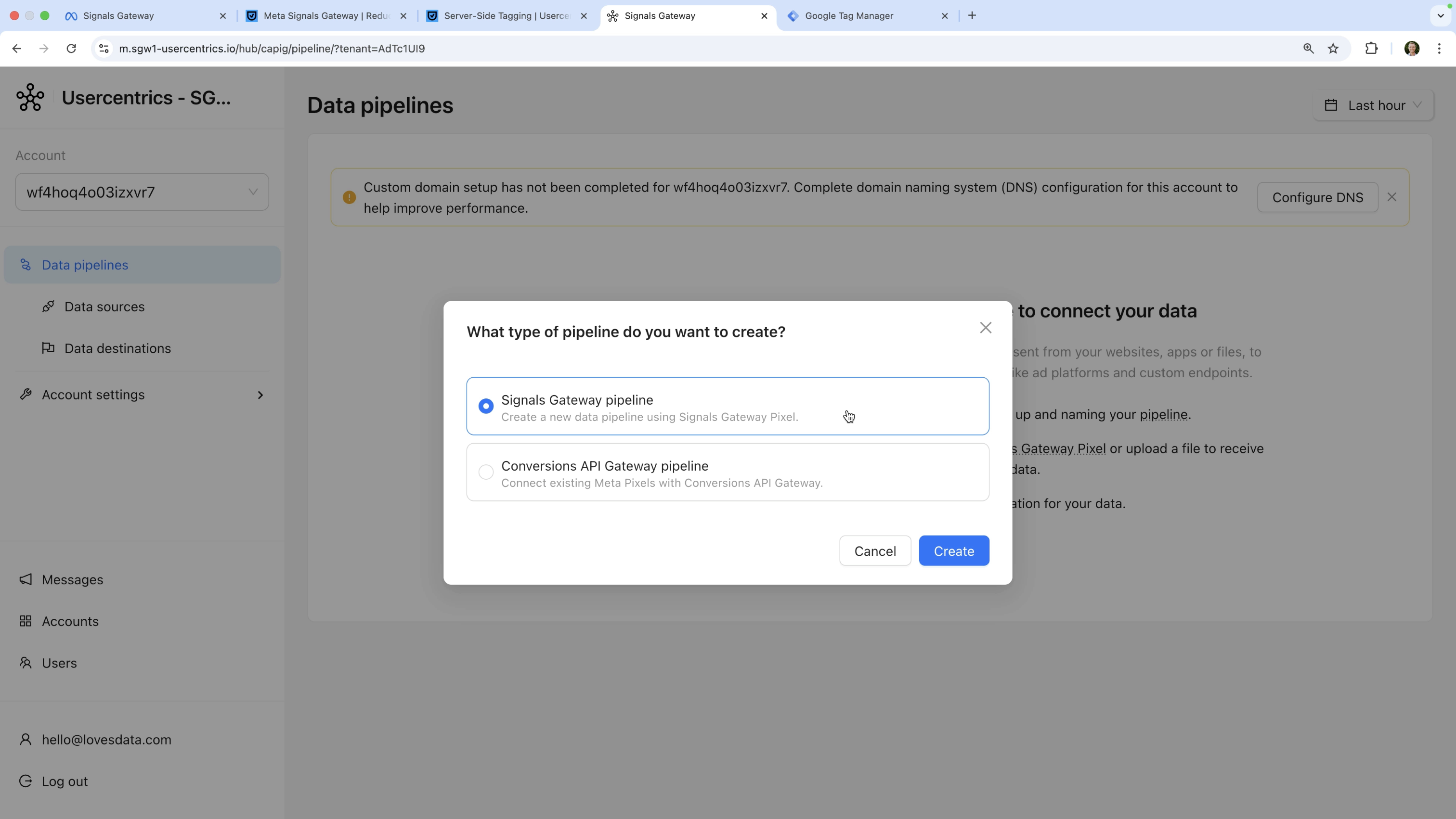This screenshot has width=1456, height=819.
Task: Open the Chrome profile avatar
Action: coord(1412,49)
